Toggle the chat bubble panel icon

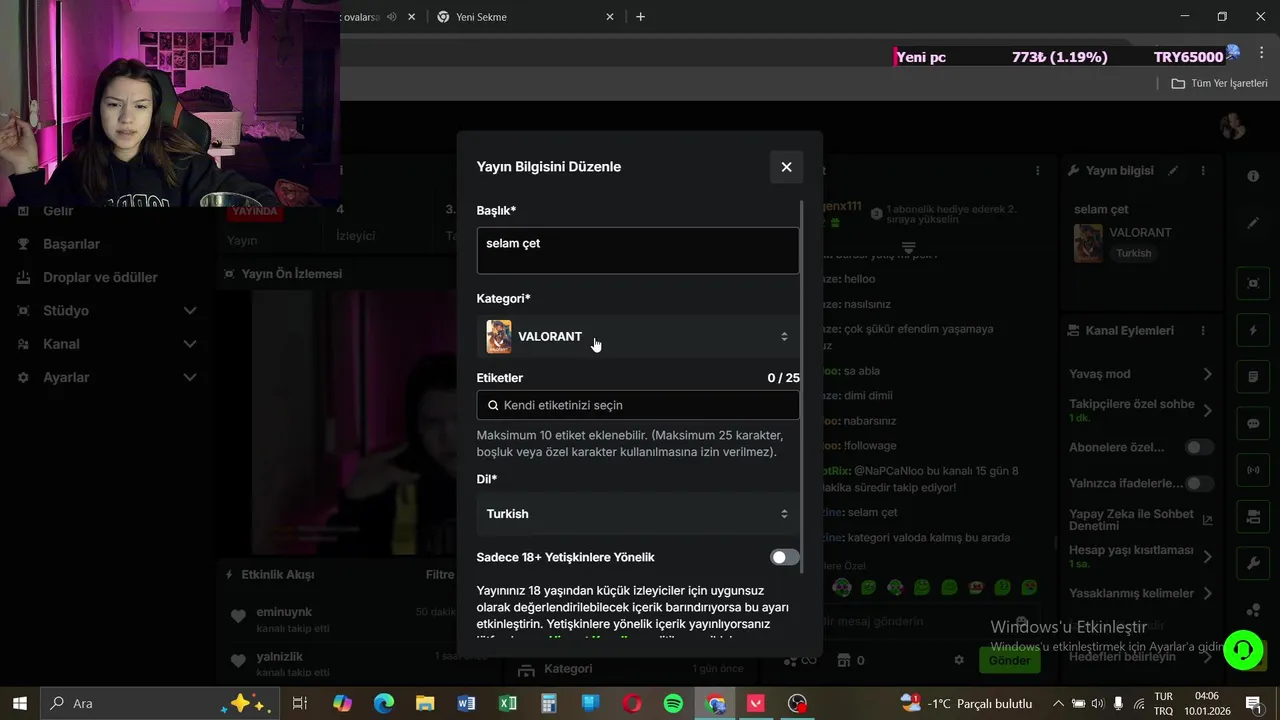(1253, 423)
